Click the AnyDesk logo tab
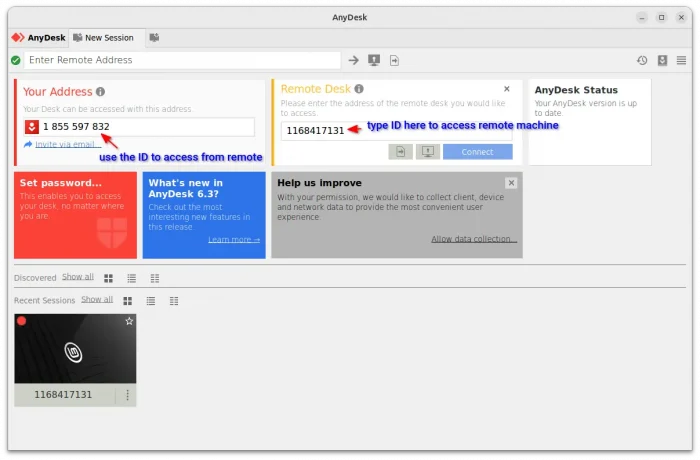The height and width of the screenshot is (460, 700). (x=38, y=38)
